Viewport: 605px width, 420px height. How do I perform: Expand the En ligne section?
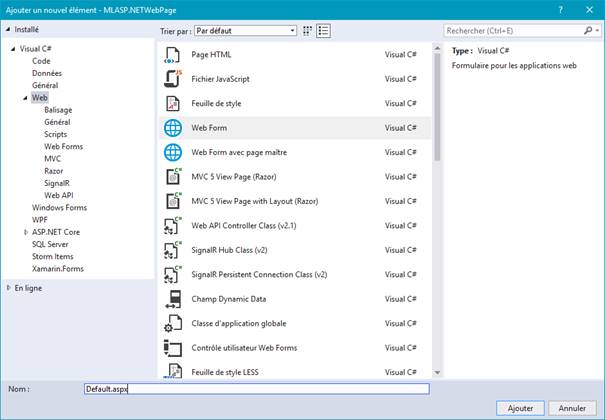pos(8,288)
